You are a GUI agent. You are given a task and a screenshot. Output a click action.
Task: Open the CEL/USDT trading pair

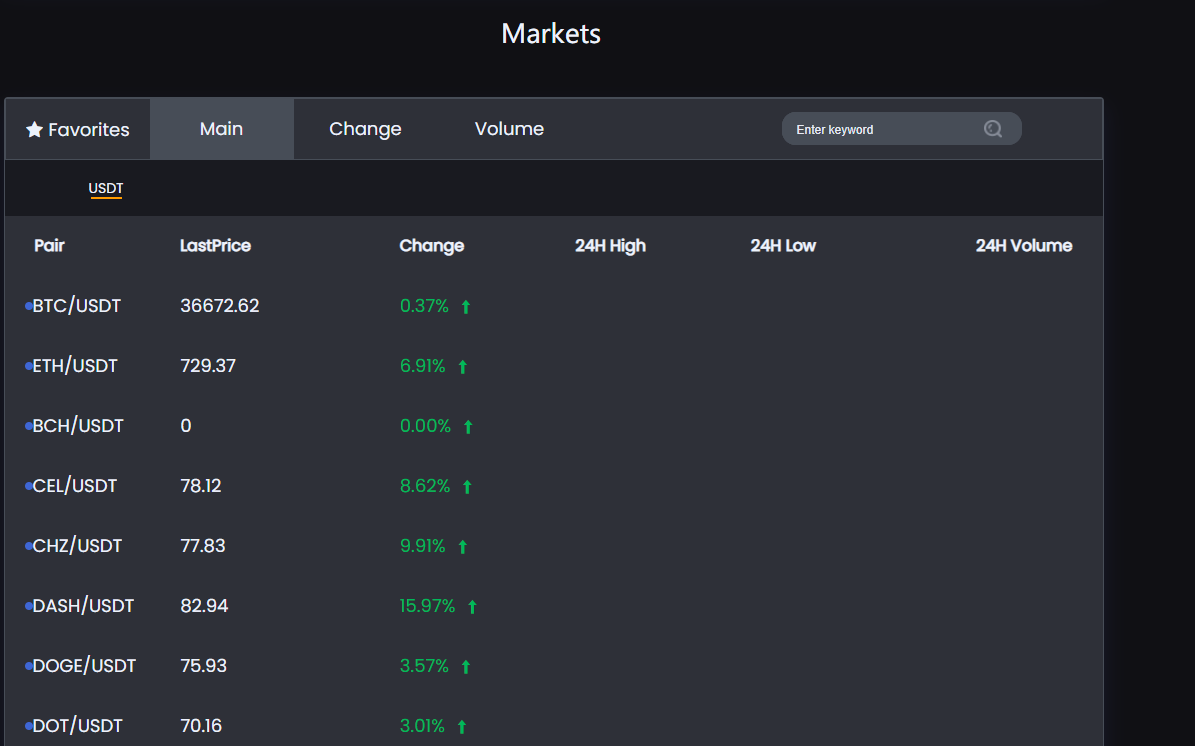75,486
